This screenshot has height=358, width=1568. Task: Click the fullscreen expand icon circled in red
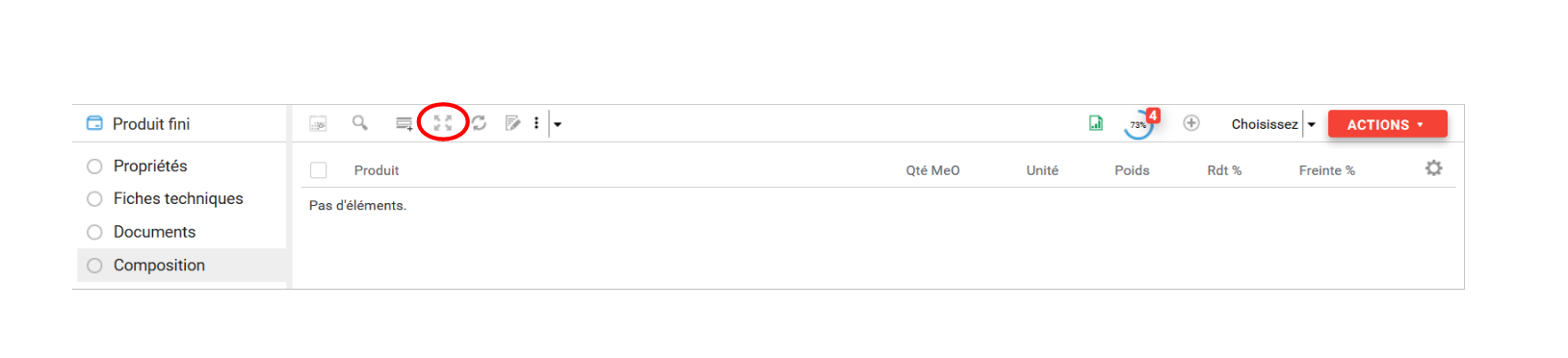(x=443, y=123)
